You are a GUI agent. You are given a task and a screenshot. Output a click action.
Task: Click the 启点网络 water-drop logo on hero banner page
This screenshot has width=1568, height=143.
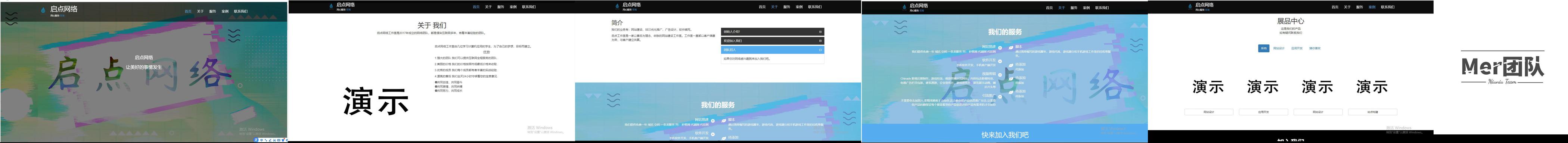43,10
